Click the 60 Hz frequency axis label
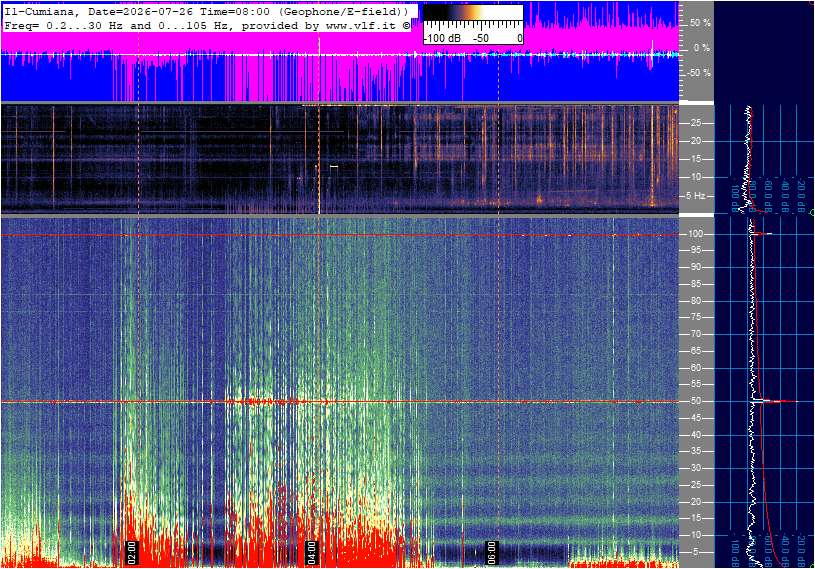This screenshot has height=569, width=815. 695,368
